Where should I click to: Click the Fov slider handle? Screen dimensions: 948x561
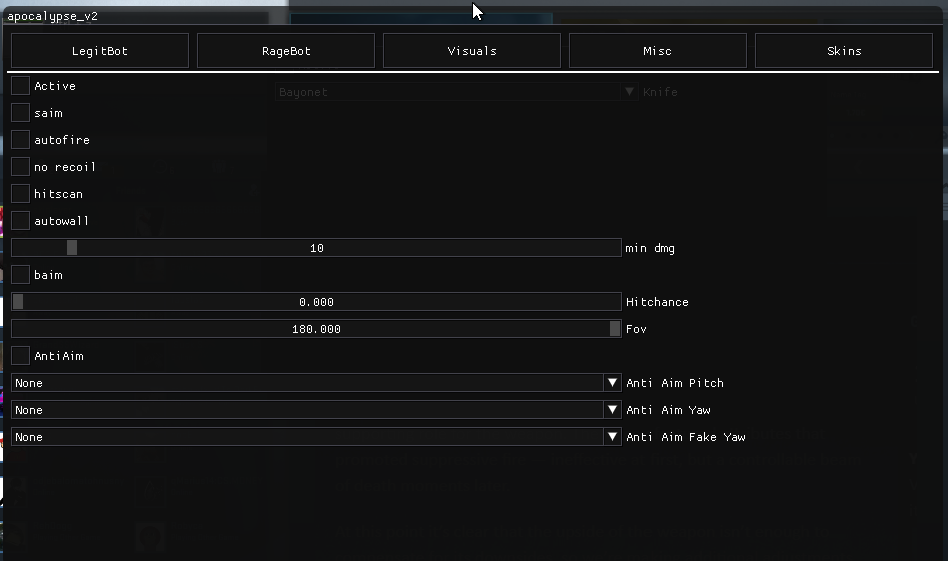tap(615, 329)
